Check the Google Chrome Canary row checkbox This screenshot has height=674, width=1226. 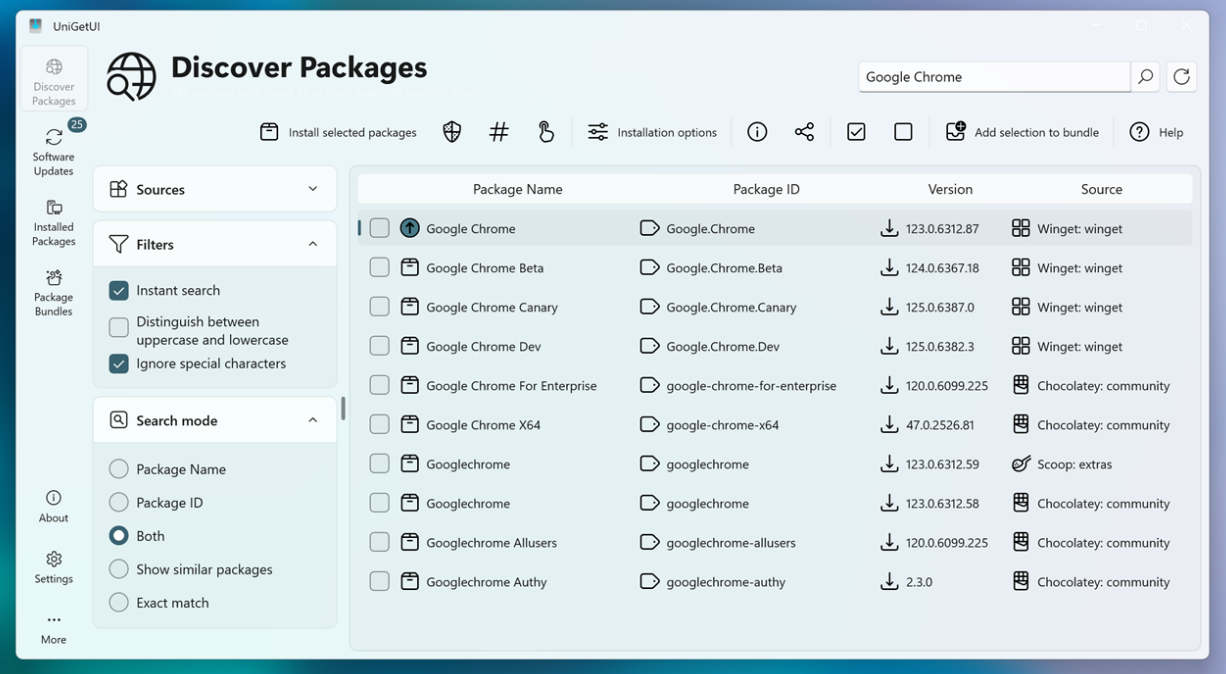pos(379,307)
